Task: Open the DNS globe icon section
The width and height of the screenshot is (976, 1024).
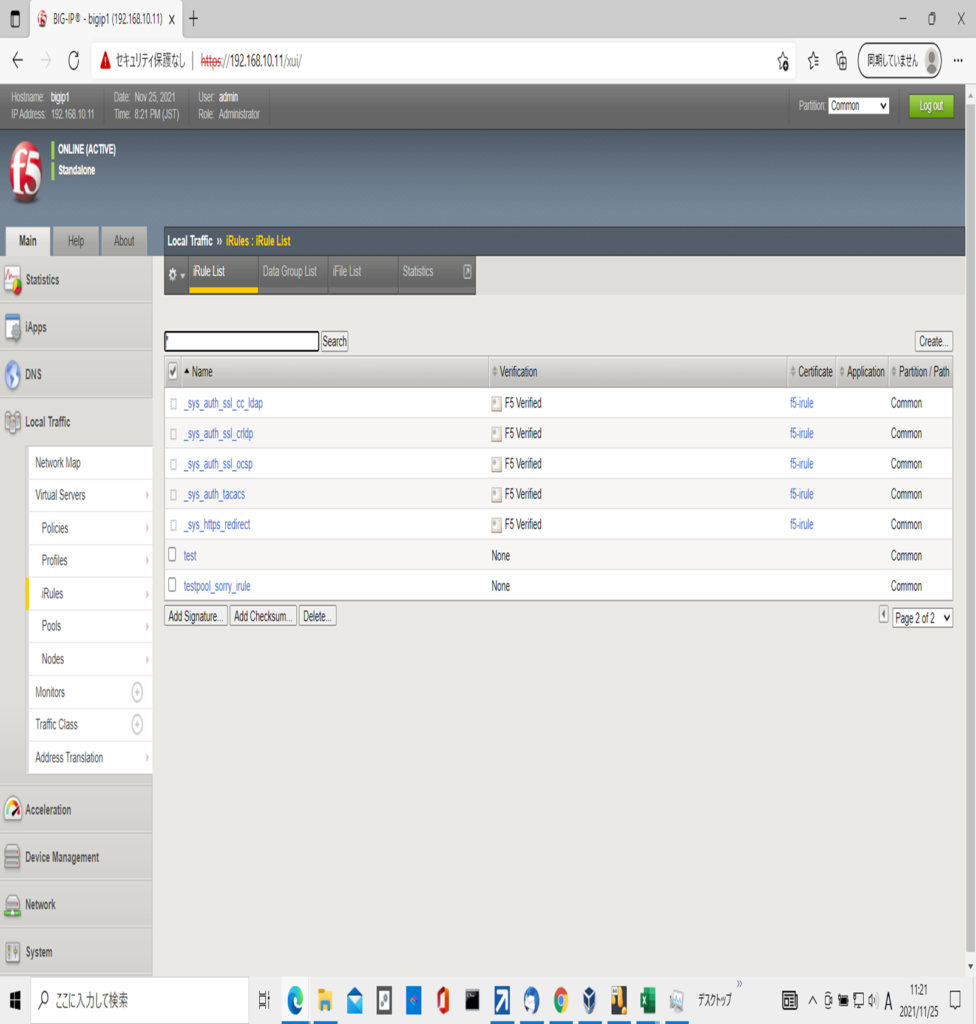Action: tap(13, 375)
